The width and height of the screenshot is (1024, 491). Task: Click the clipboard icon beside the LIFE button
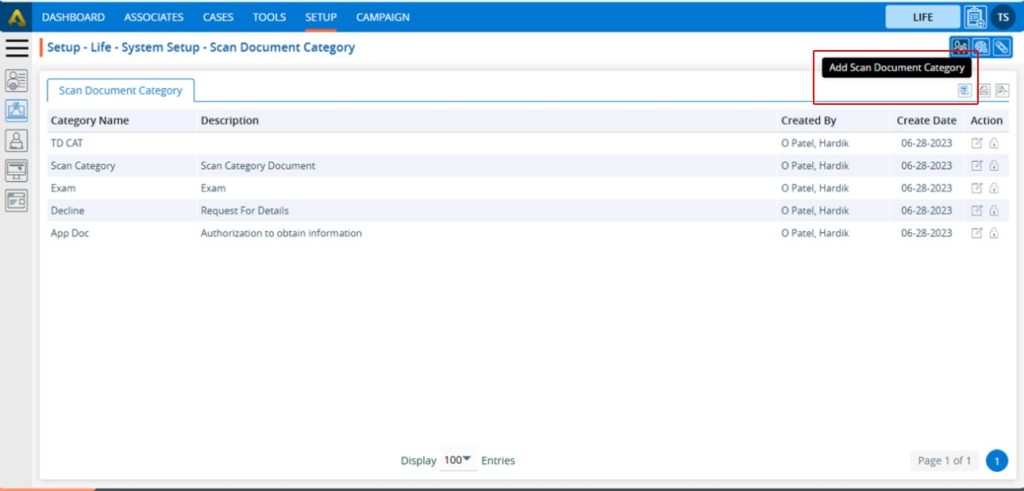coord(975,17)
